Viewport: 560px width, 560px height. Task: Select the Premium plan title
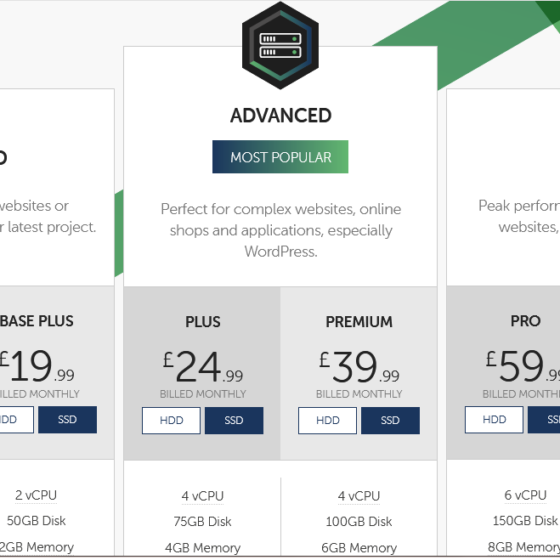(x=359, y=322)
